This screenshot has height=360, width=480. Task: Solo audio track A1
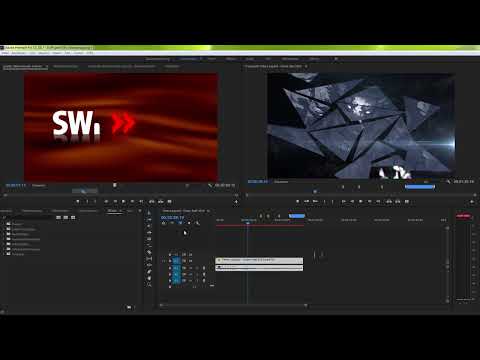tap(197, 268)
